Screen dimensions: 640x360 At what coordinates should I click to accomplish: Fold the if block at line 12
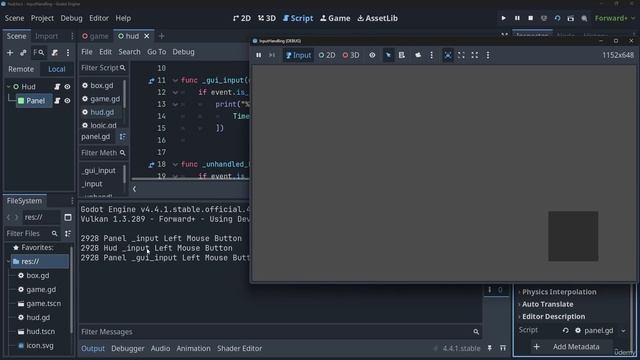(175, 93)
